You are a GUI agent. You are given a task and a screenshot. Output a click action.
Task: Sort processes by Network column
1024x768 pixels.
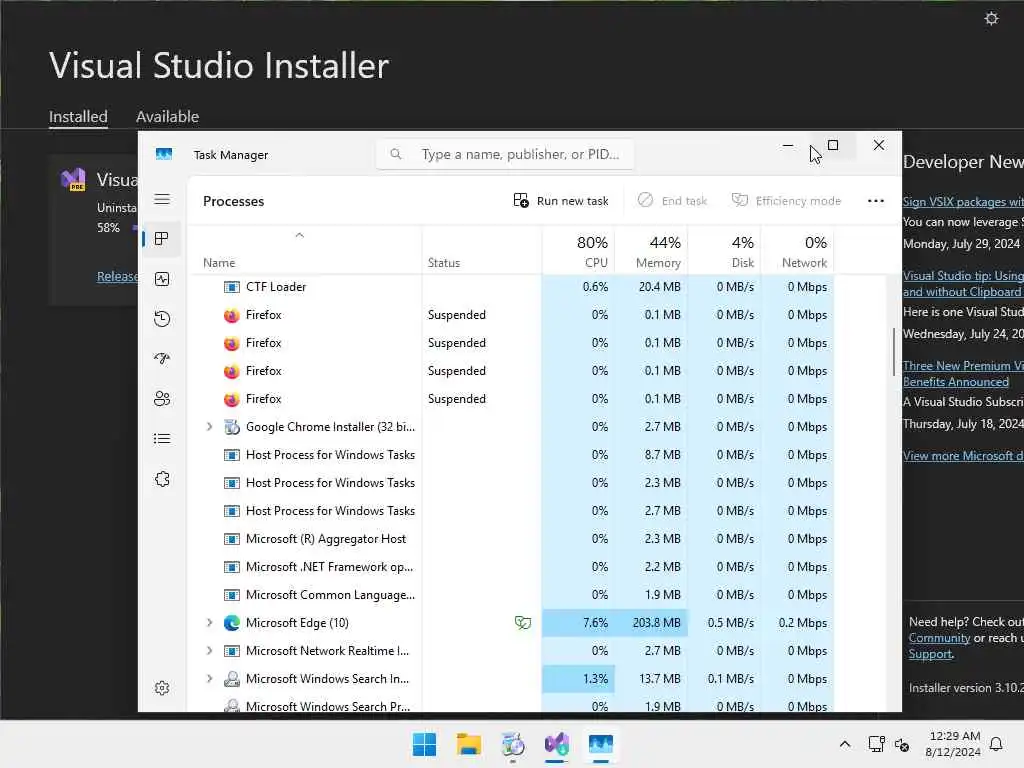click(797, 251)
